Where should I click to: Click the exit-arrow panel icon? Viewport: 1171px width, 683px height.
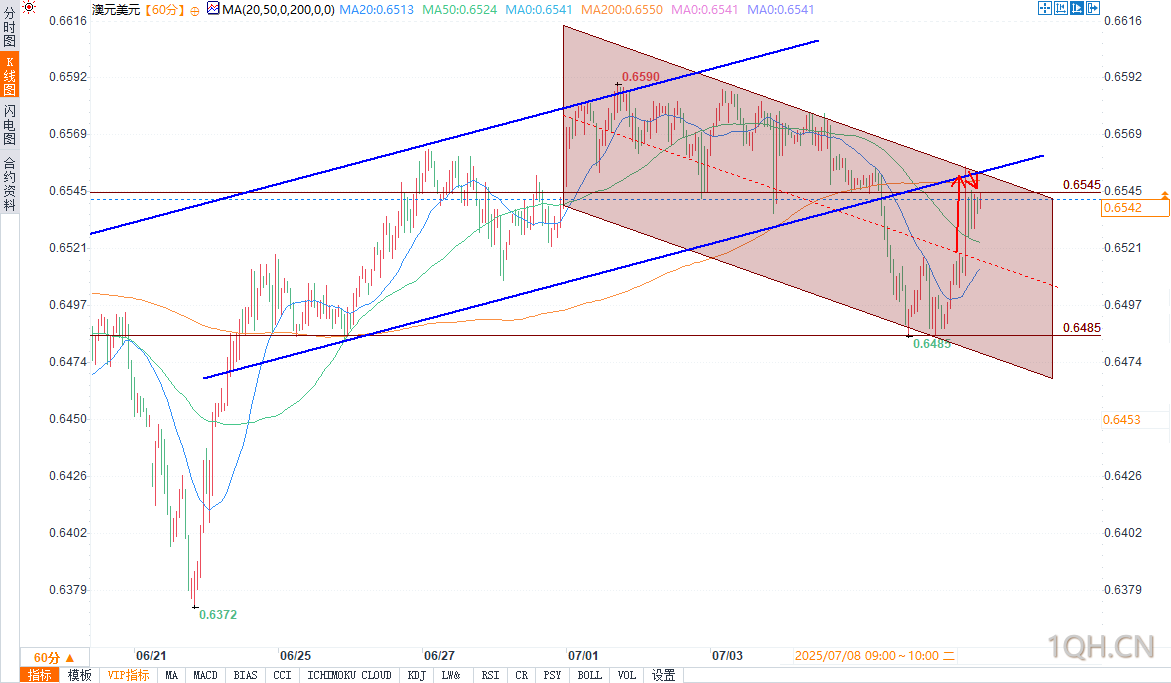pyautogui.click(x=1093, y=8)
